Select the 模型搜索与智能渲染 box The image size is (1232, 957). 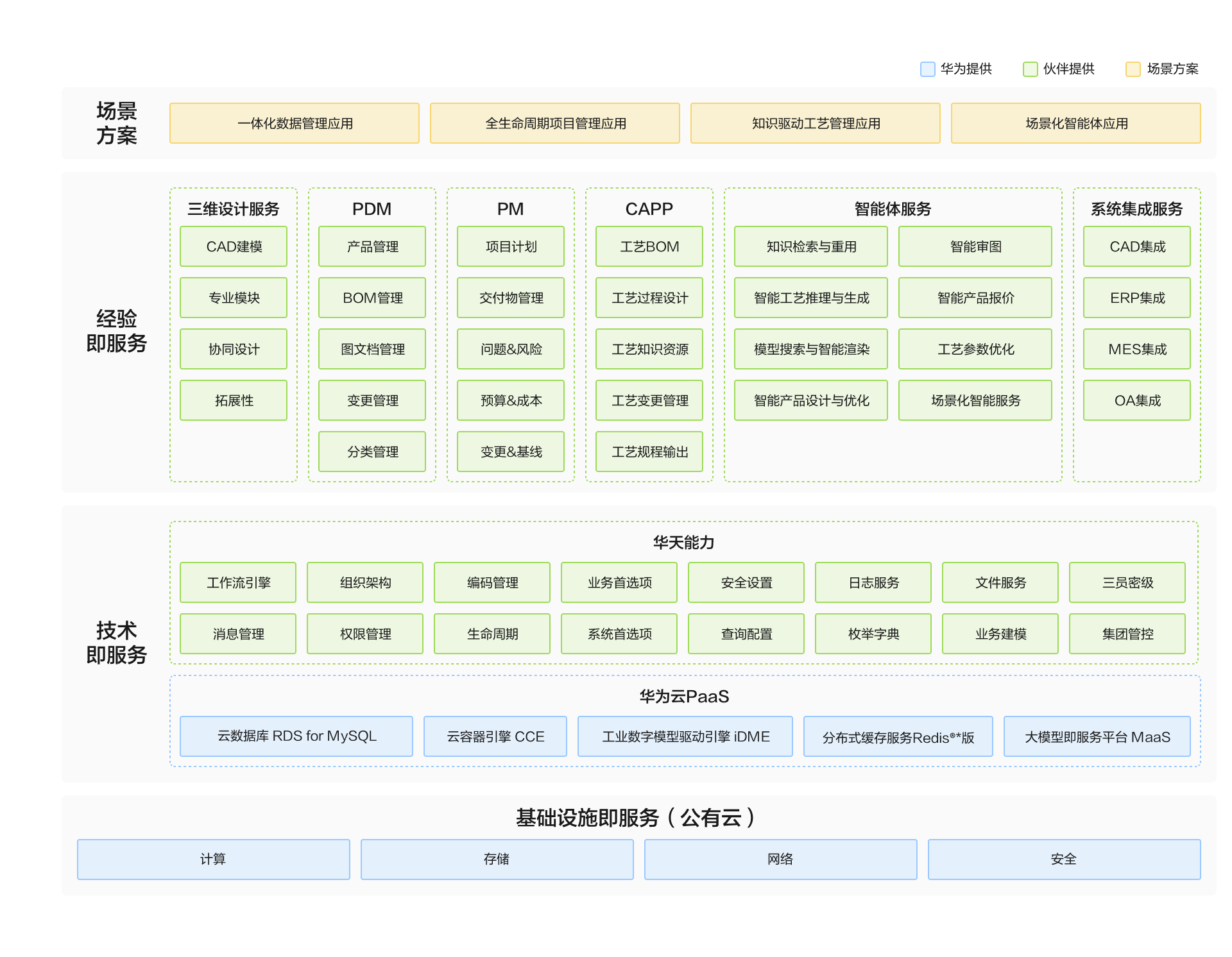pyautogui.click(x=811, y=349)
